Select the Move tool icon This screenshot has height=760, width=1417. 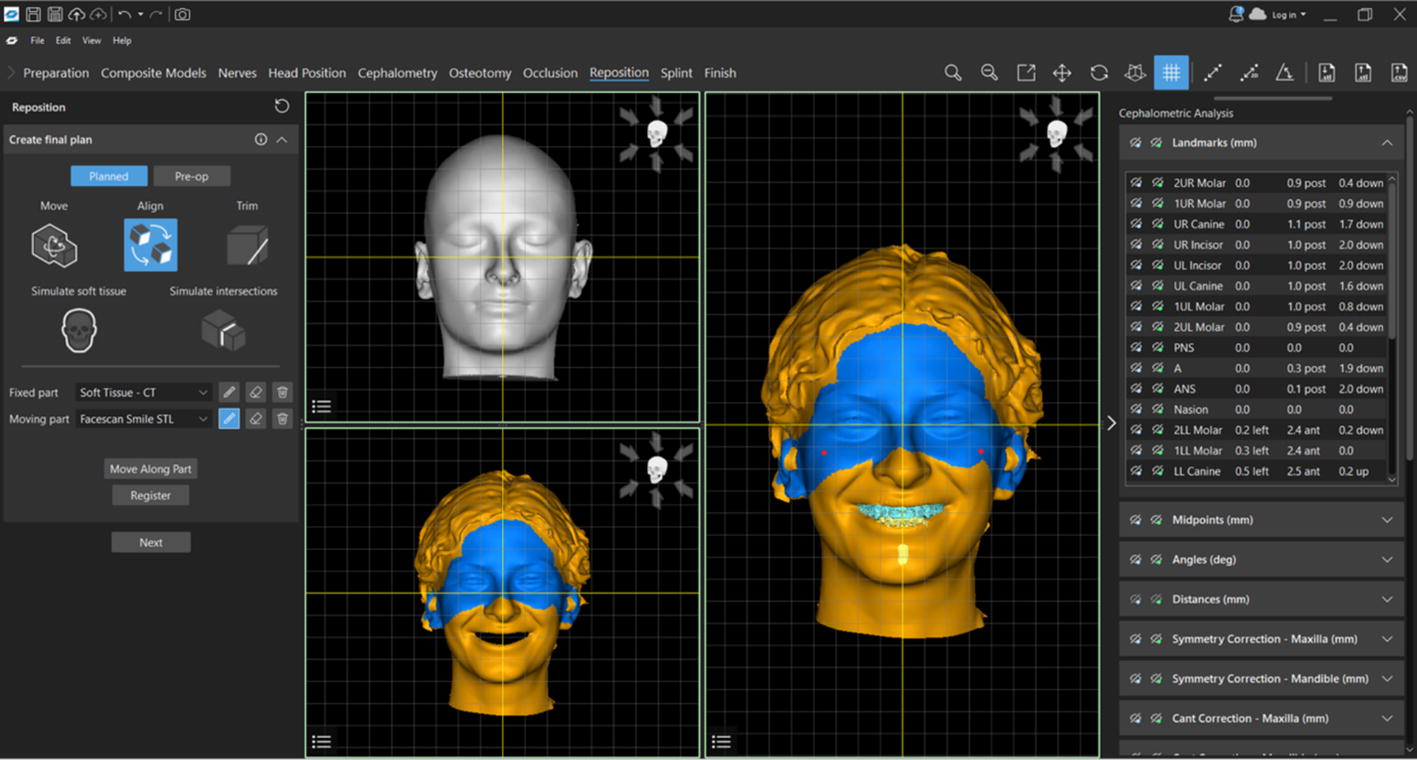pyautogui.click(x=54, y=245)
